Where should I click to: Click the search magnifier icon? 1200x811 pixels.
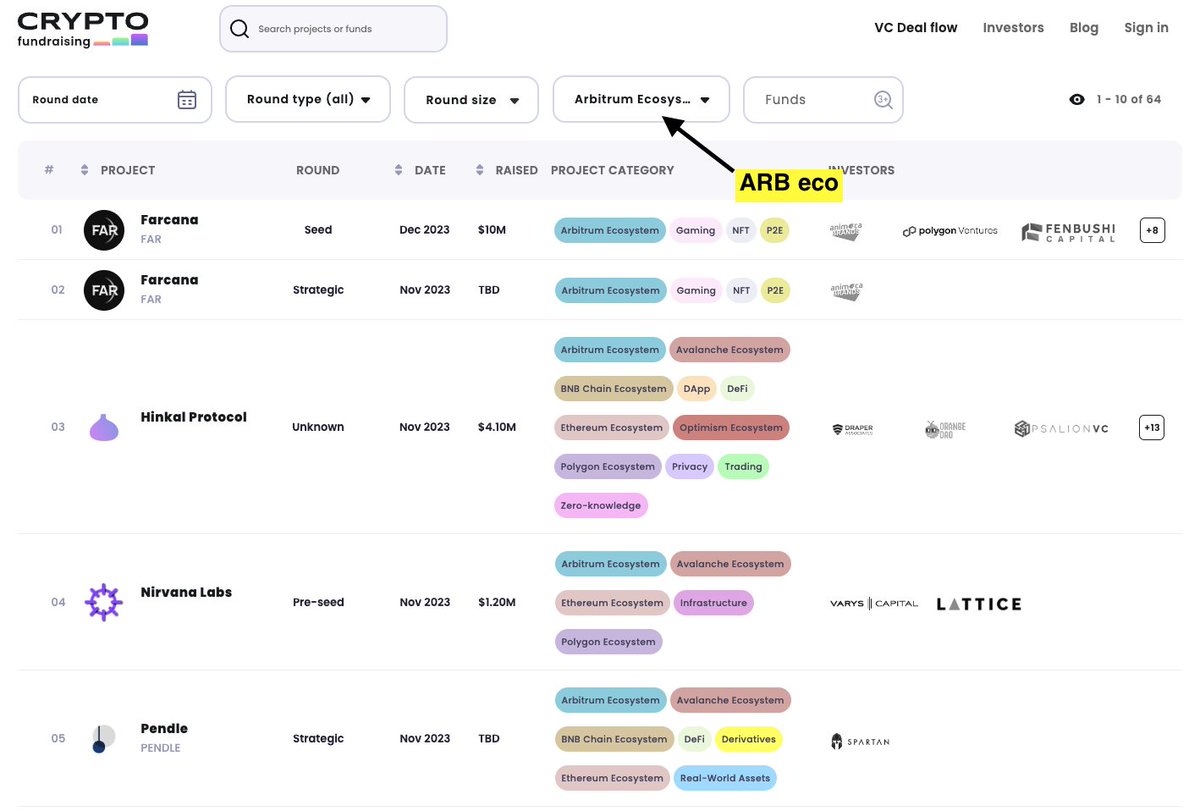coord(240,29)
